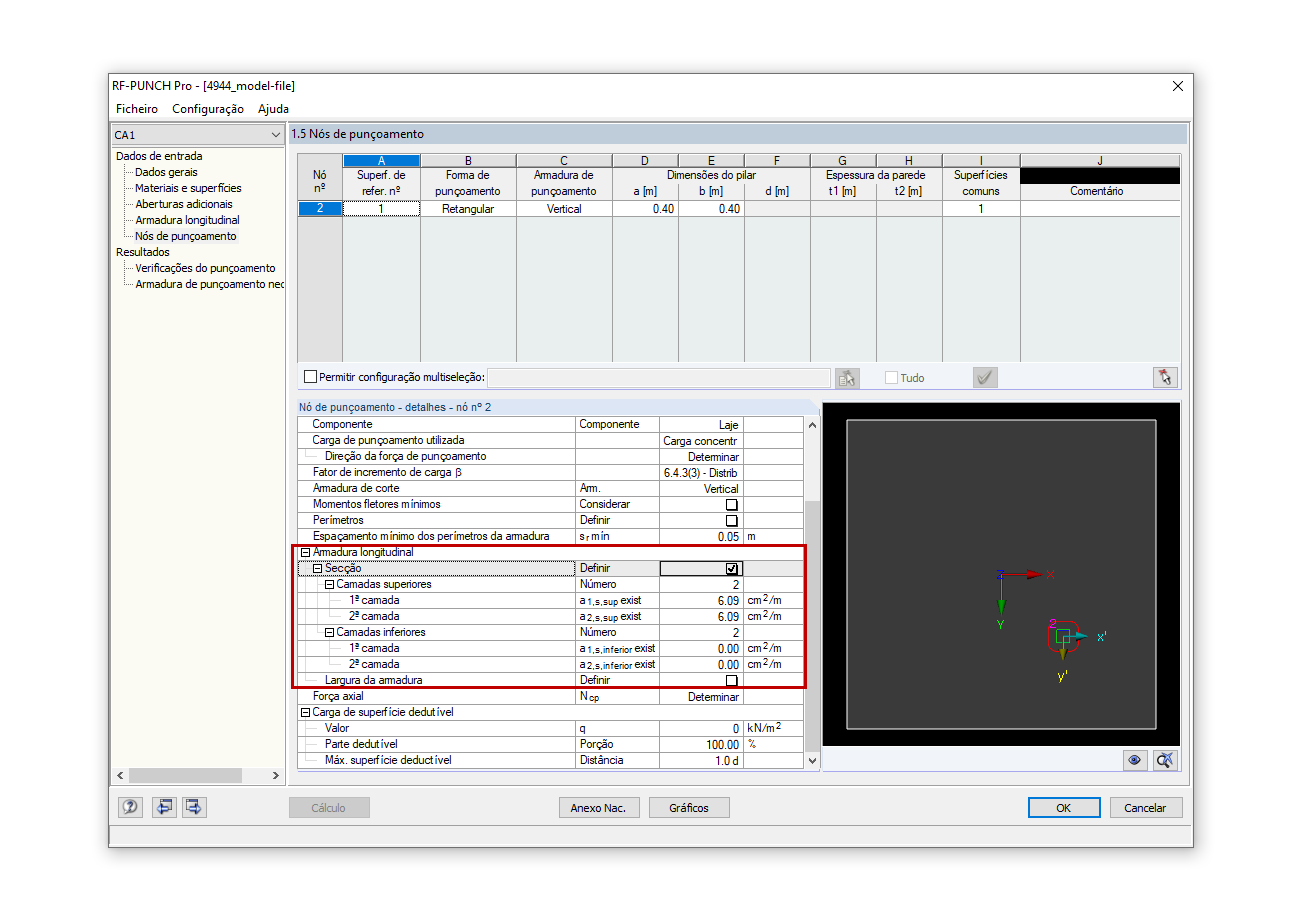Viewport: 1313px width, 897px height.
Task: Go to next window arrow icon
Action: [194, 807]
